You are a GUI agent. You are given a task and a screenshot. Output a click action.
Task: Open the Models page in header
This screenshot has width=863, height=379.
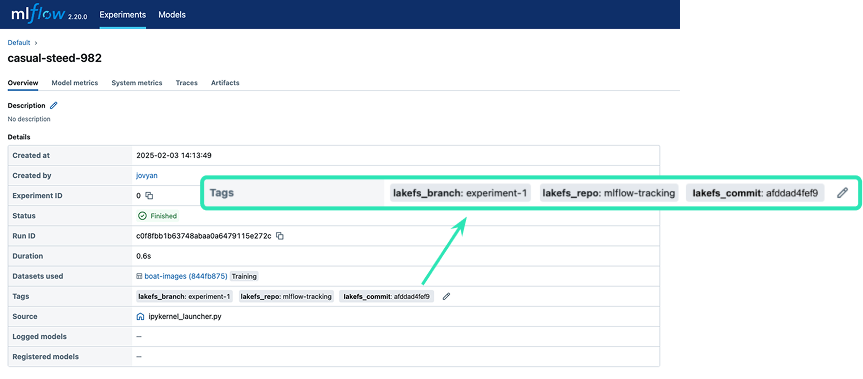pyautogui.click(x=172, y=15)
